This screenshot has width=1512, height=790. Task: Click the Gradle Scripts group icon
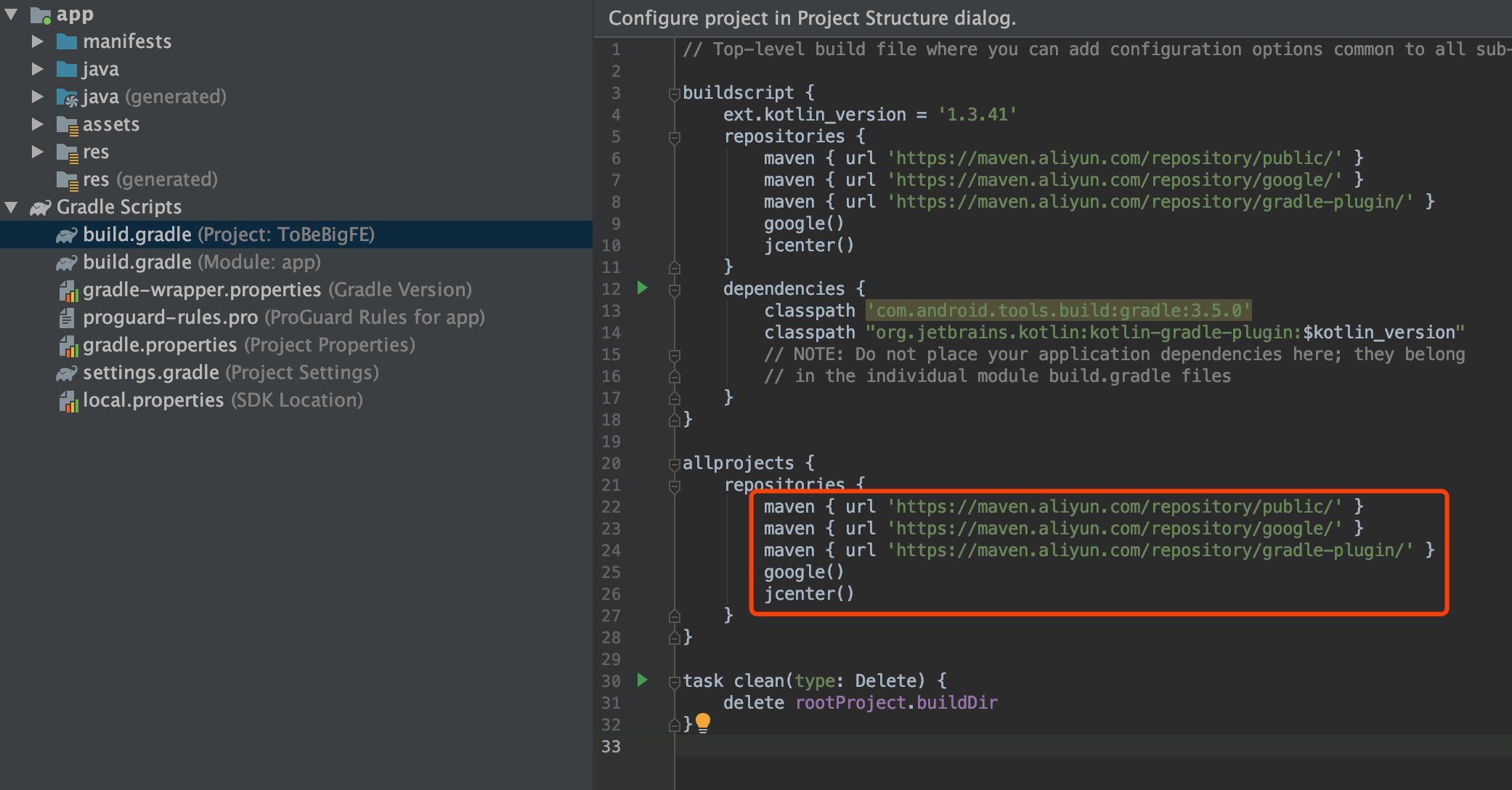40,208
